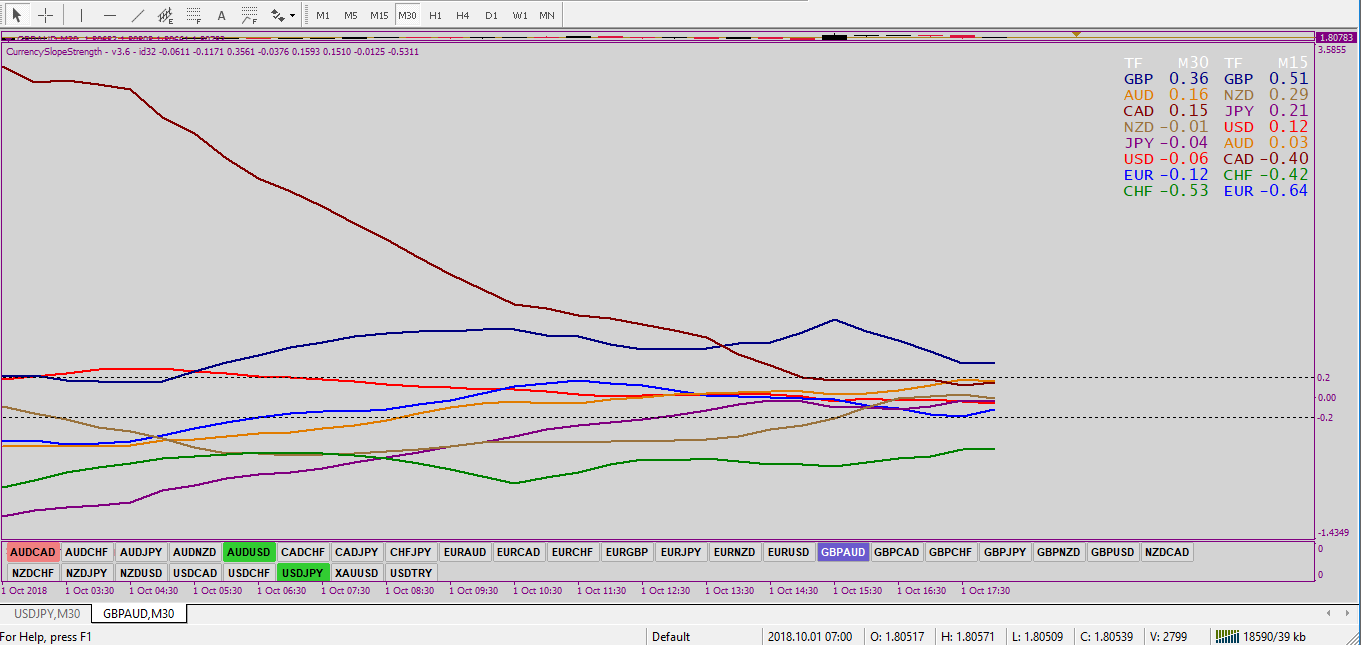Choose the NZDCHF symbol button

pyautogui.click(x=33, y=573)
